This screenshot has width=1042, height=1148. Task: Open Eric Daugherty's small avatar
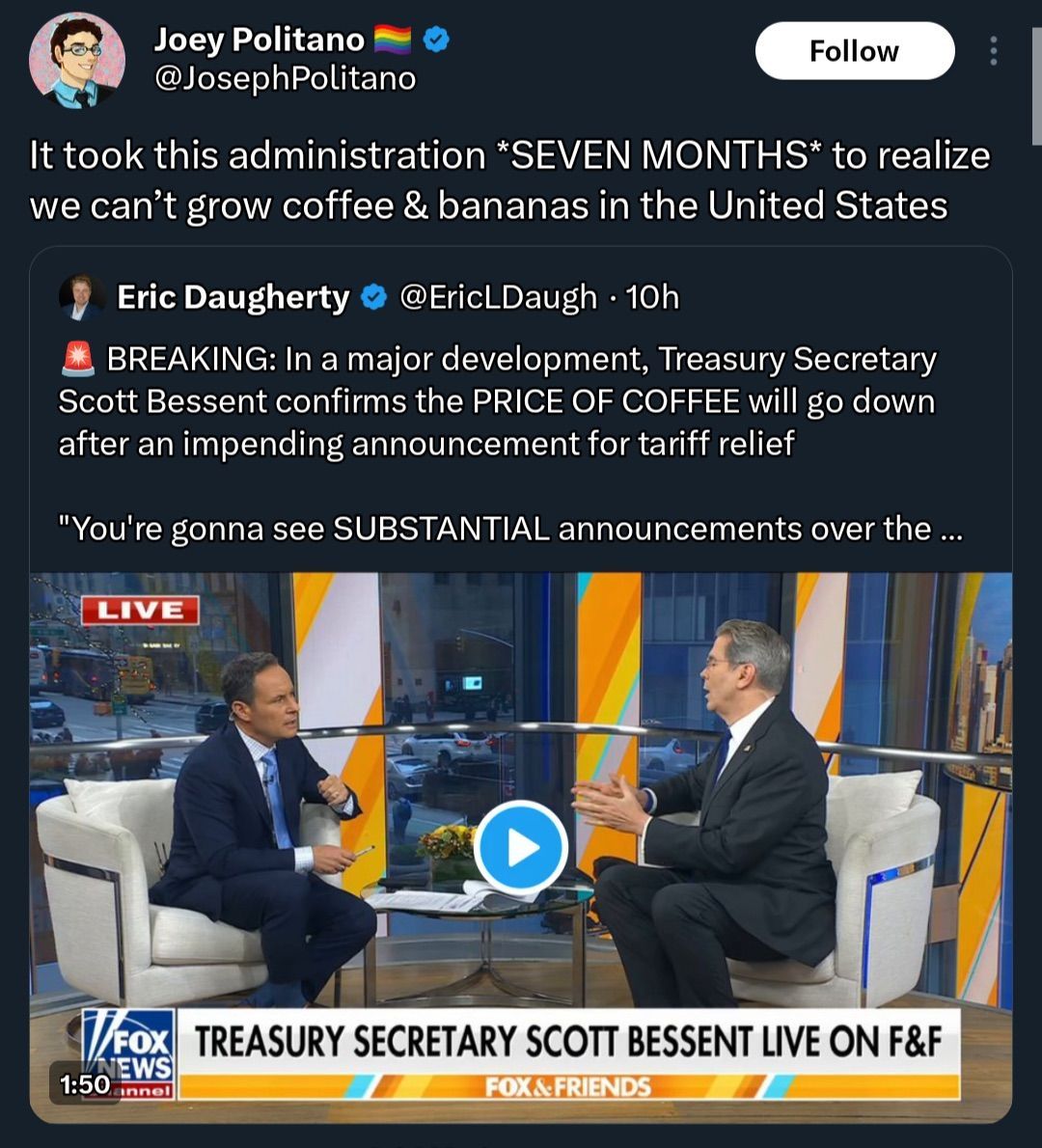[80, 297]
